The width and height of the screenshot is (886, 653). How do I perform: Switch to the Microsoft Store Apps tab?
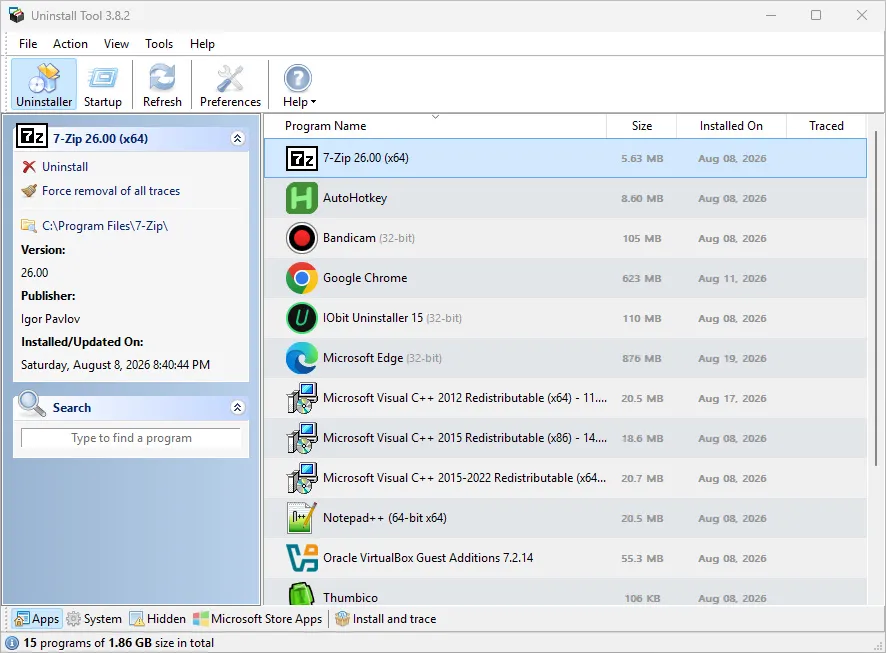(x=258, y=619)
